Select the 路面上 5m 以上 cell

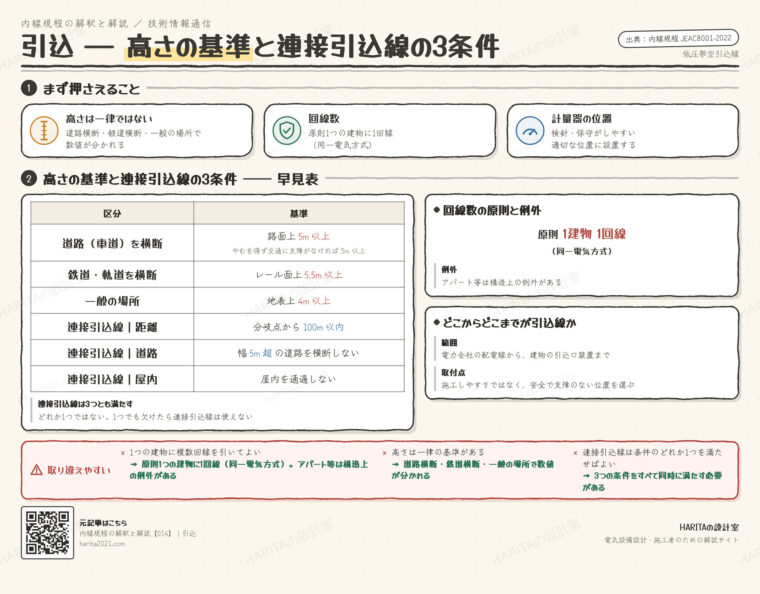coord(299,236)
